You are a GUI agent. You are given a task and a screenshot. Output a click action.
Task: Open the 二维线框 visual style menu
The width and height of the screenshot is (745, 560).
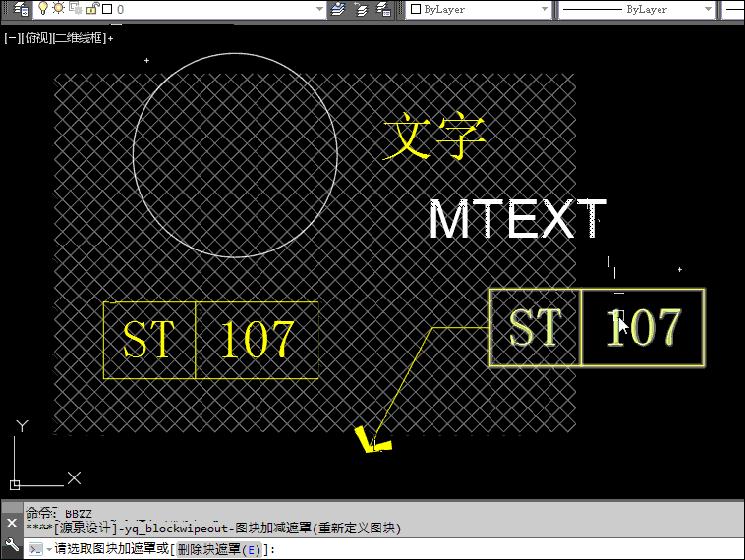pyautogui.click(x=78, y=38)
